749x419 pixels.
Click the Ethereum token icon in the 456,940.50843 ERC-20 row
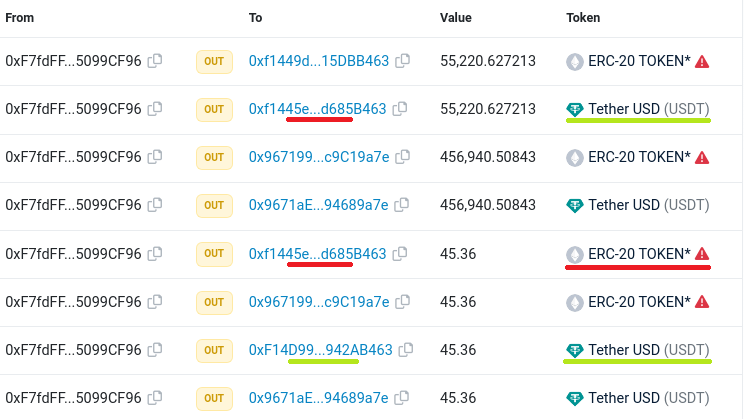[x=575, y=157]
